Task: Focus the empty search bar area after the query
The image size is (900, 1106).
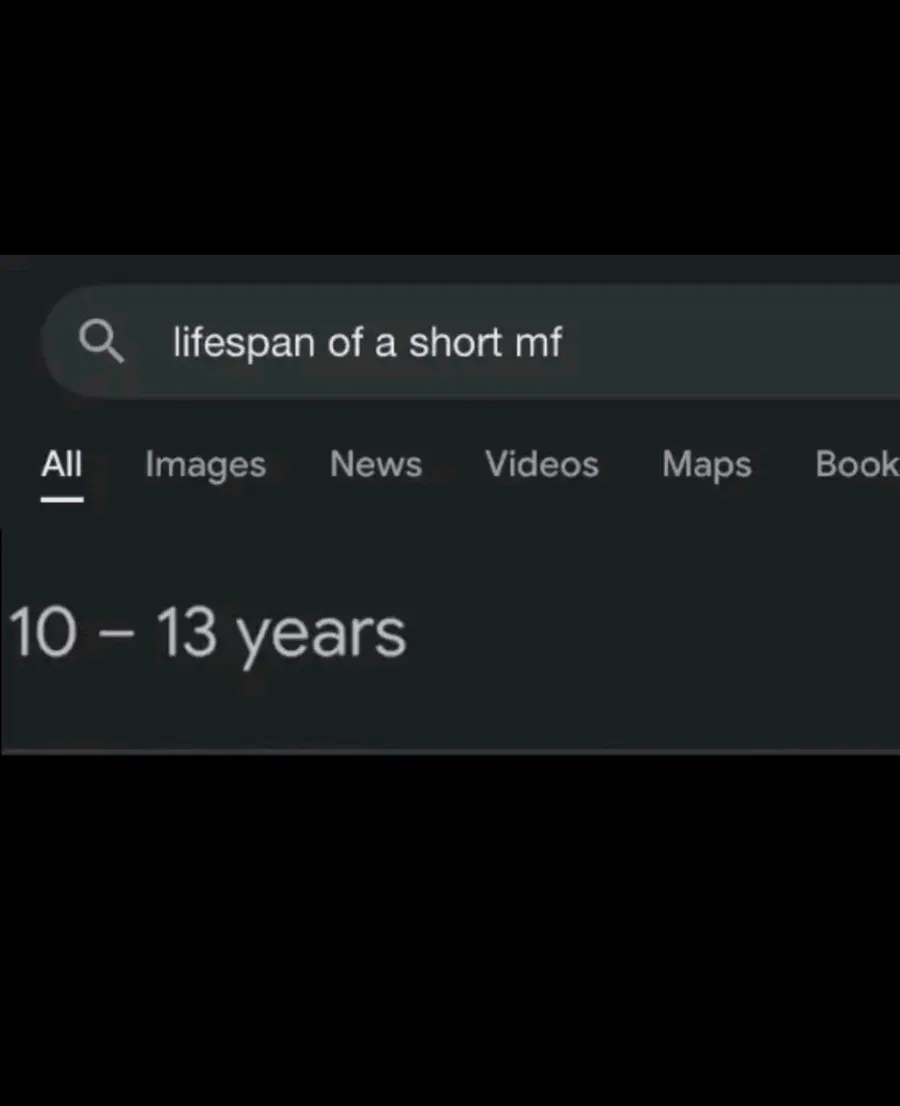Action: [730, 343]
